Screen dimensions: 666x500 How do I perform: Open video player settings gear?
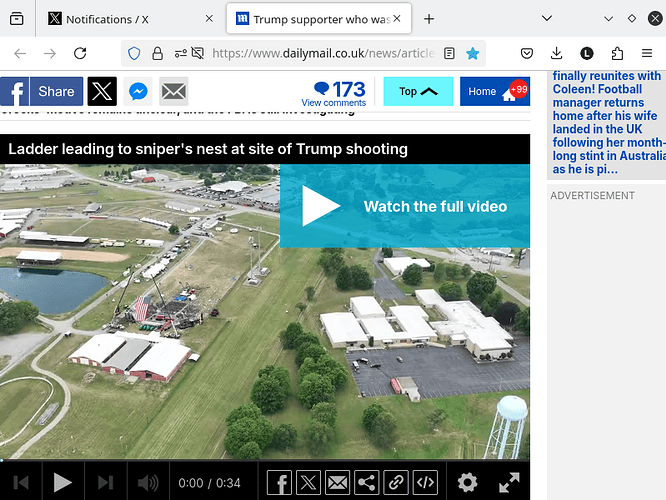(x=467, y=483)
